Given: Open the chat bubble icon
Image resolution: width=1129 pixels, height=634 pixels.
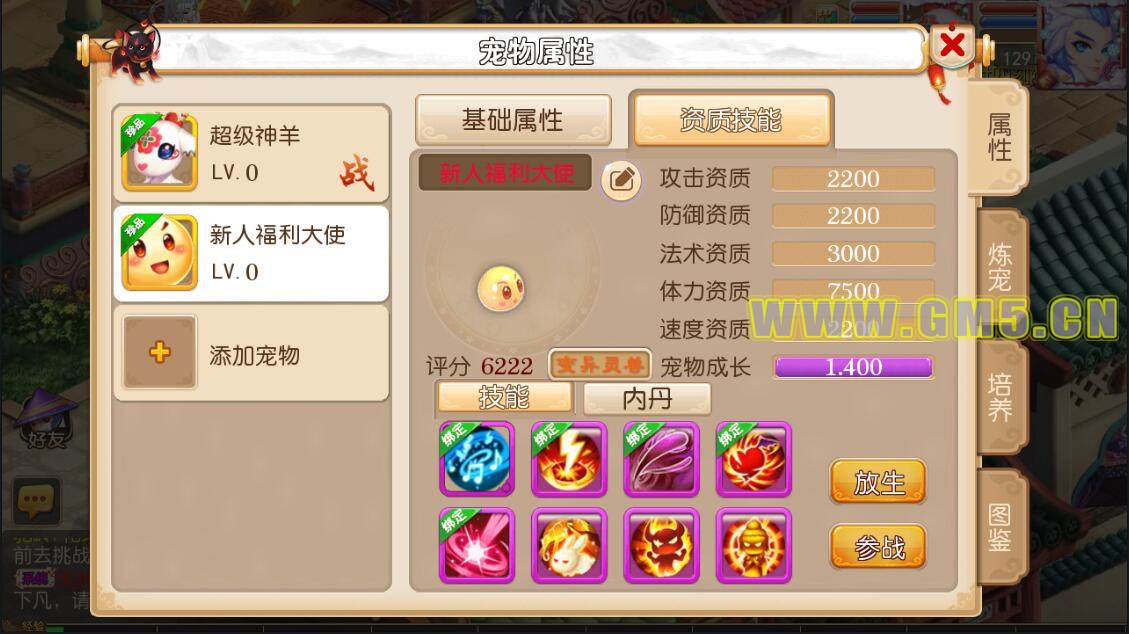Looking at the screenshot, I should coord(35,500).
